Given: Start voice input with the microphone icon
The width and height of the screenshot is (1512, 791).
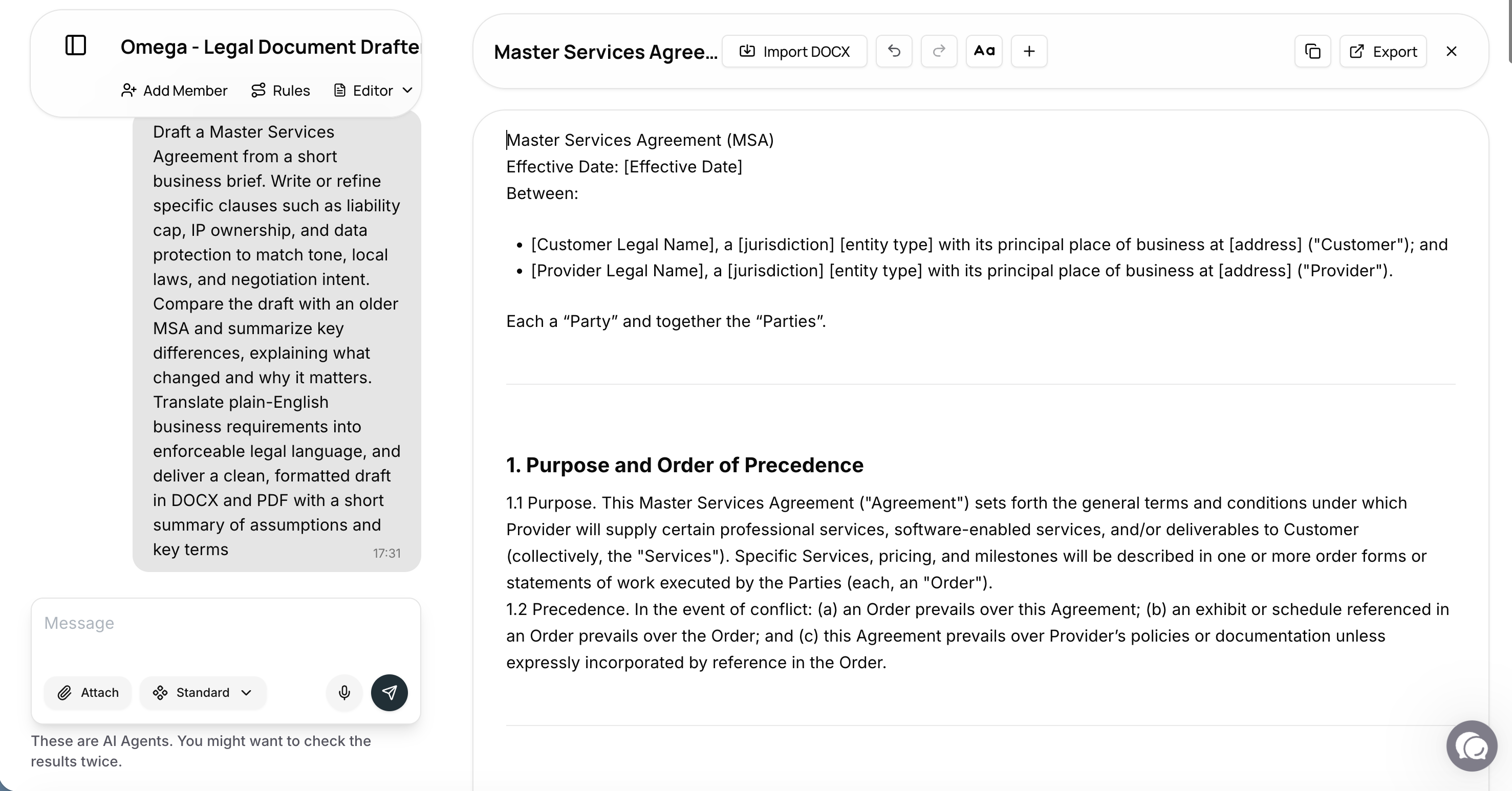Looking at the screenshot, I should [344, 692].
